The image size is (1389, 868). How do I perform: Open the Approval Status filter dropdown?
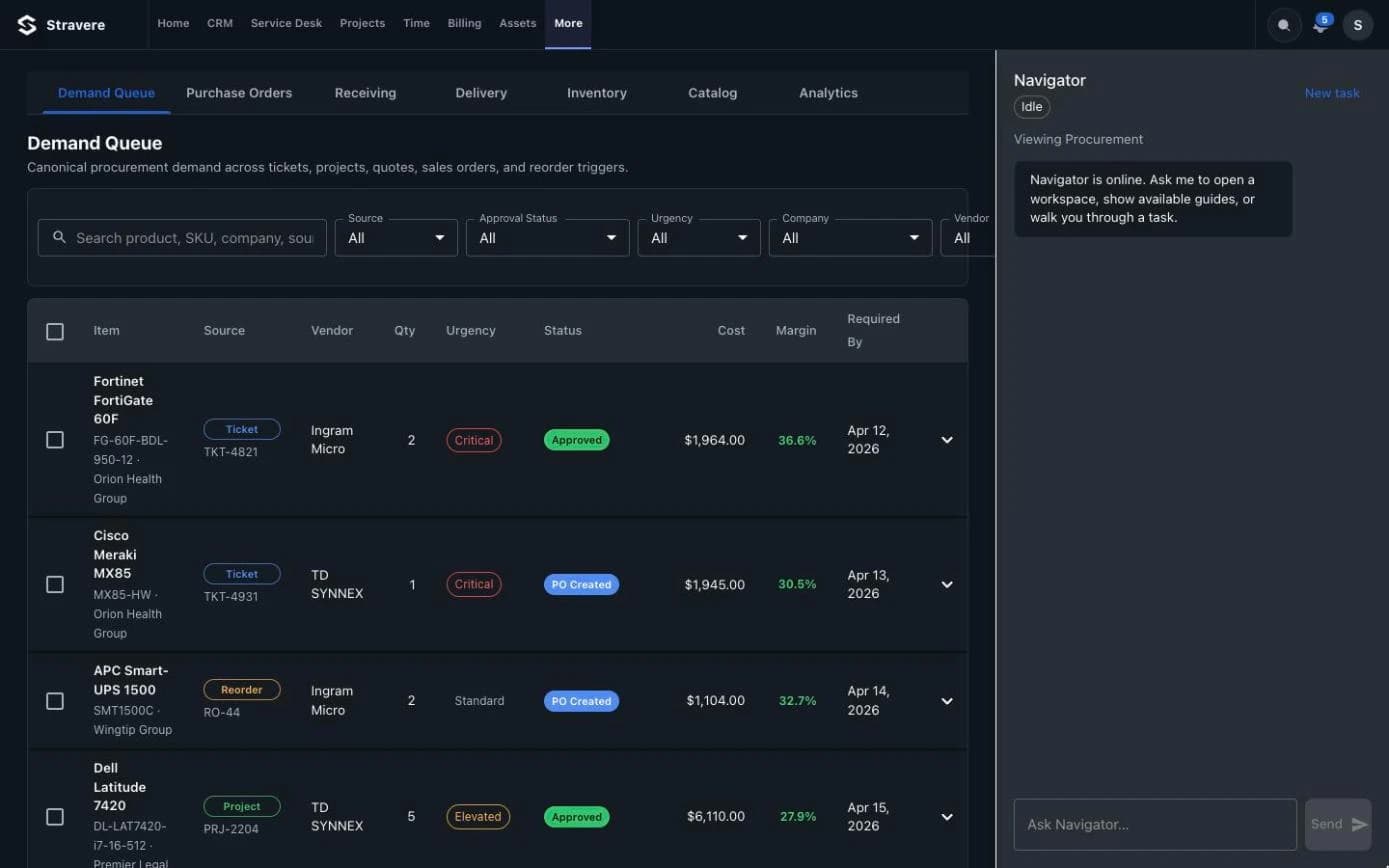tap(548, 238)
